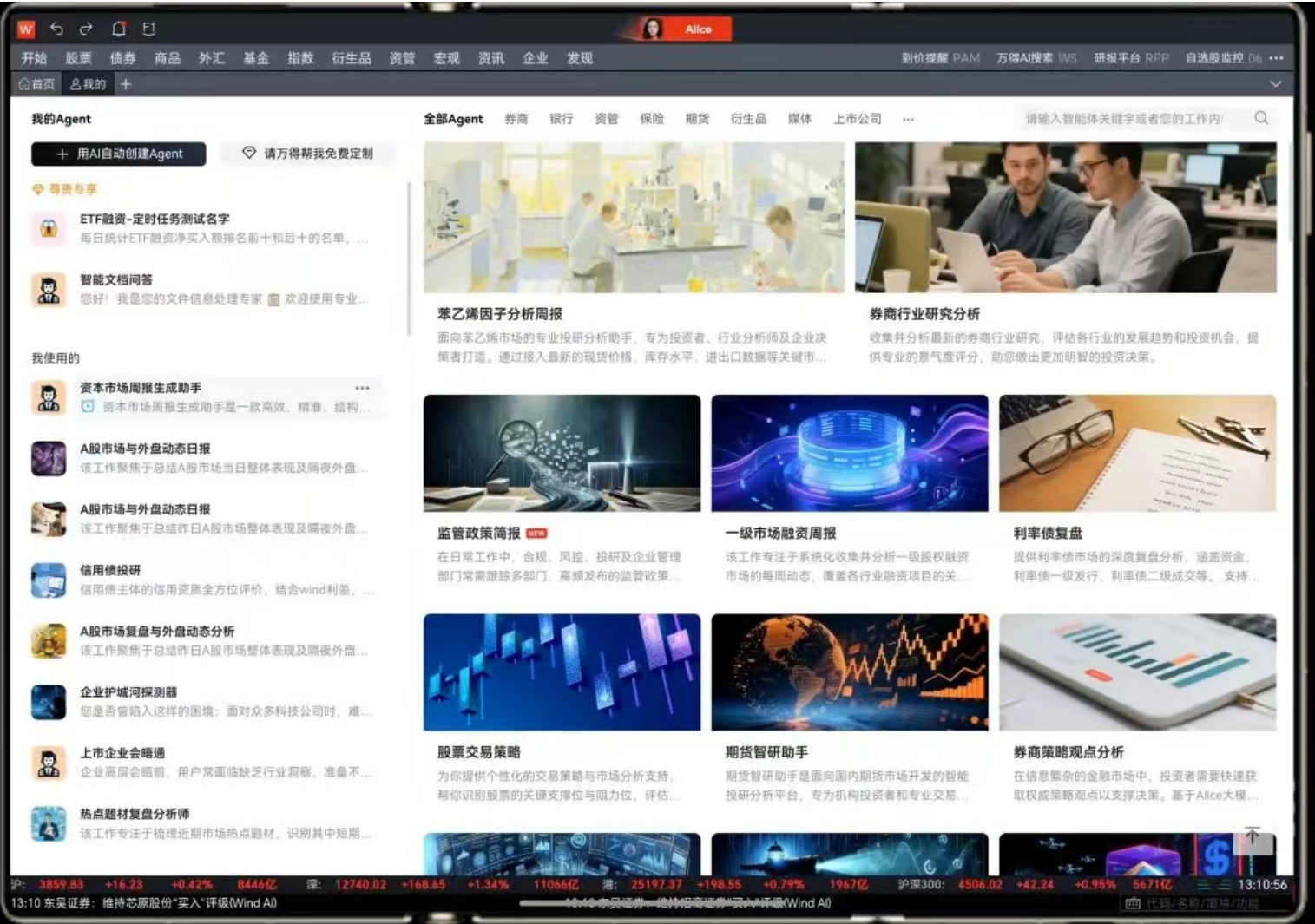This screenshot has height=924, width=1315.
Task: Open the 股票 menu
Action: (x=78, y=58)
